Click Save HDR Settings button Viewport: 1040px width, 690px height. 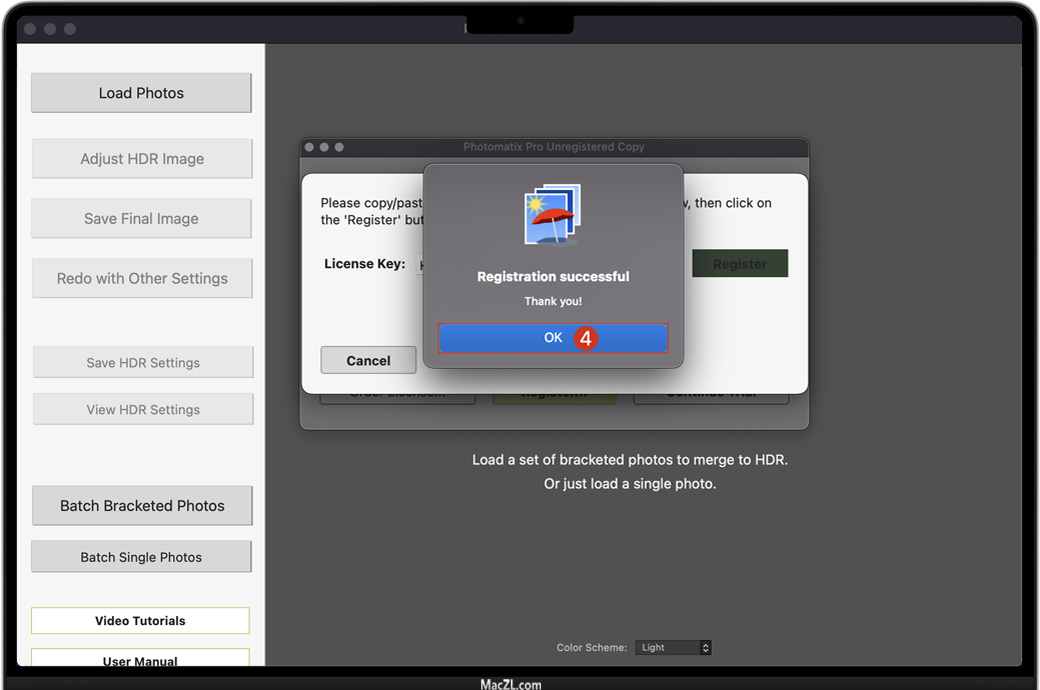pyautogui.click(x=143, y=362)
